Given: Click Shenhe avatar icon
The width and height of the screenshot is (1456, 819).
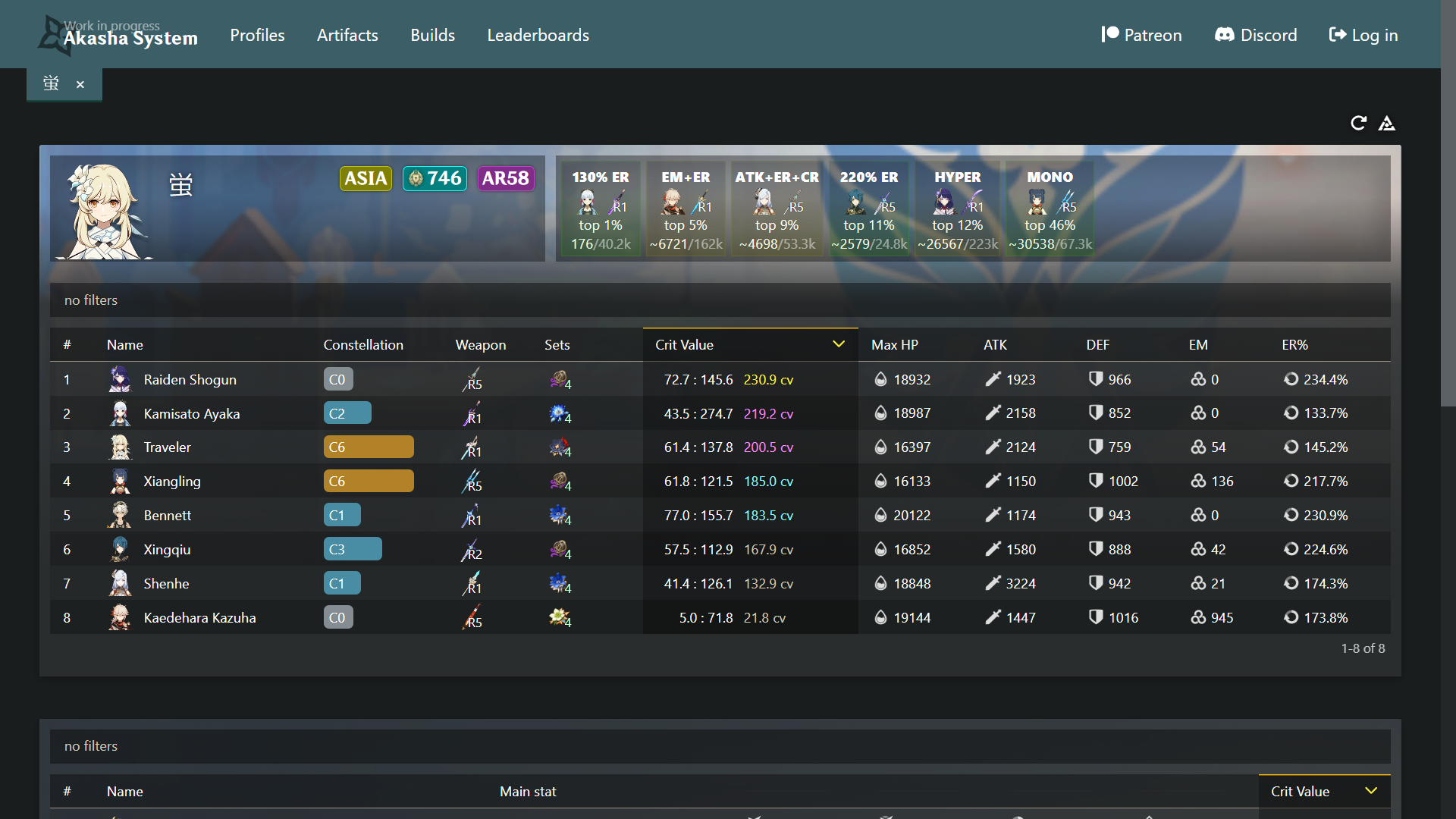Looking at the screenshot, I should 120,583.
